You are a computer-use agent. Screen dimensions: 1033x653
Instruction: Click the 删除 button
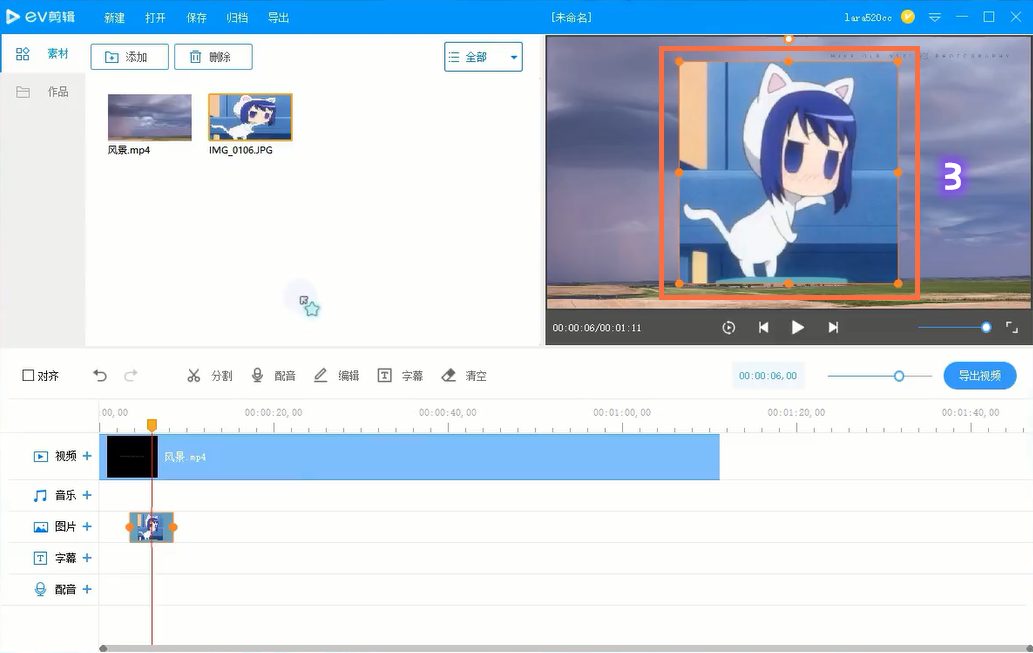coord(213,57)
